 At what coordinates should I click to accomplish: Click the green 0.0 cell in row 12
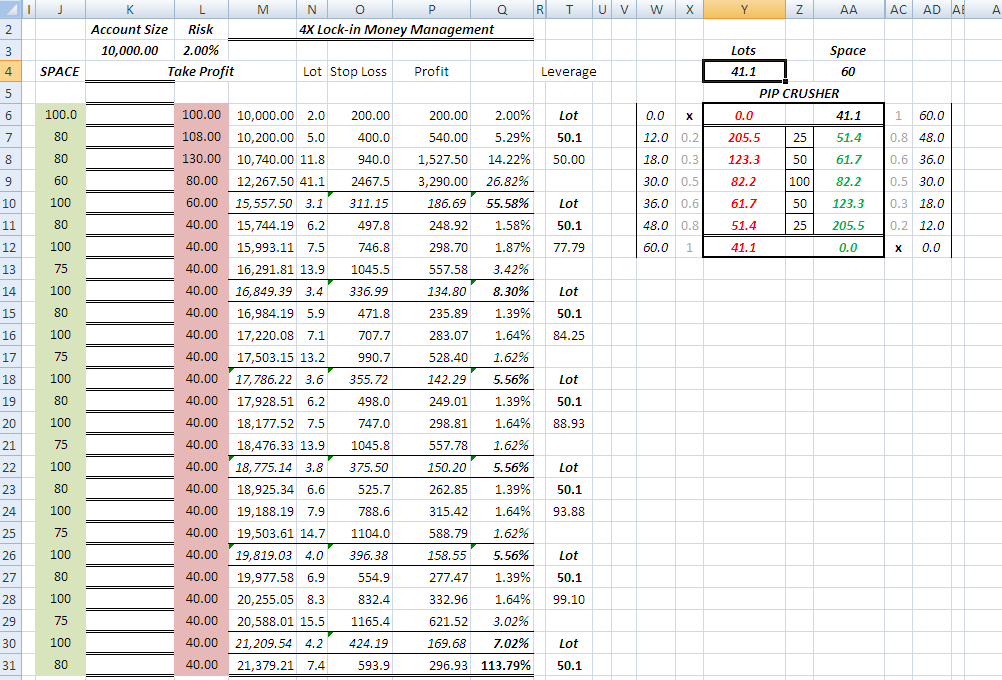coord(849,247)
